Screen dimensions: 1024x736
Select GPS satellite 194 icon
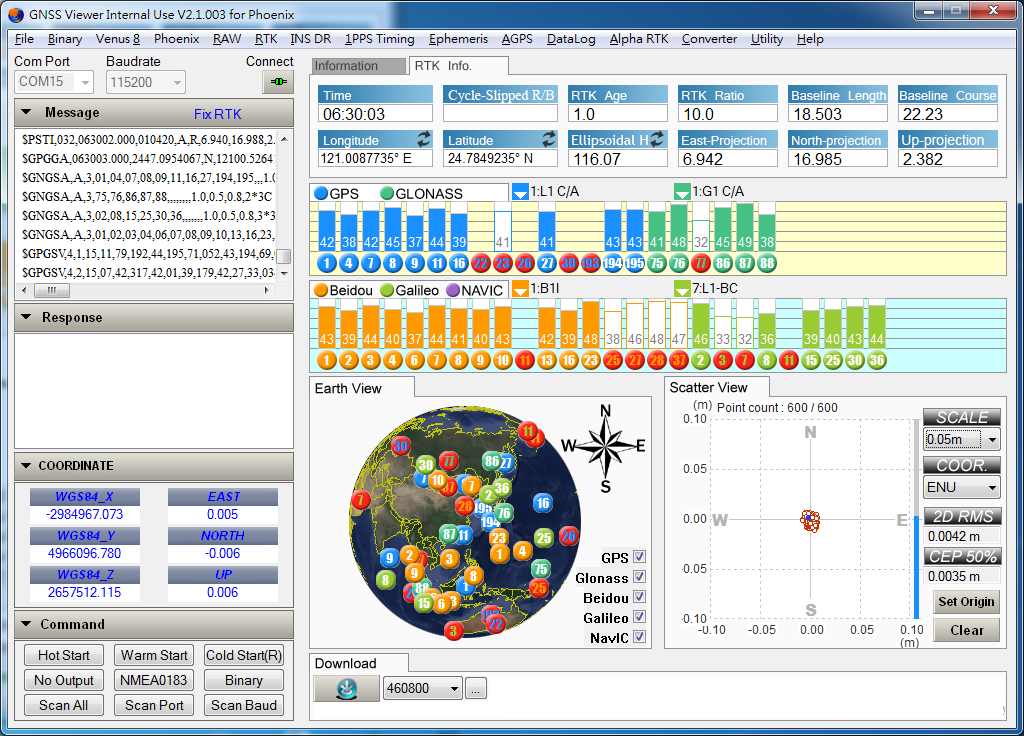click(x=612, y=263)
